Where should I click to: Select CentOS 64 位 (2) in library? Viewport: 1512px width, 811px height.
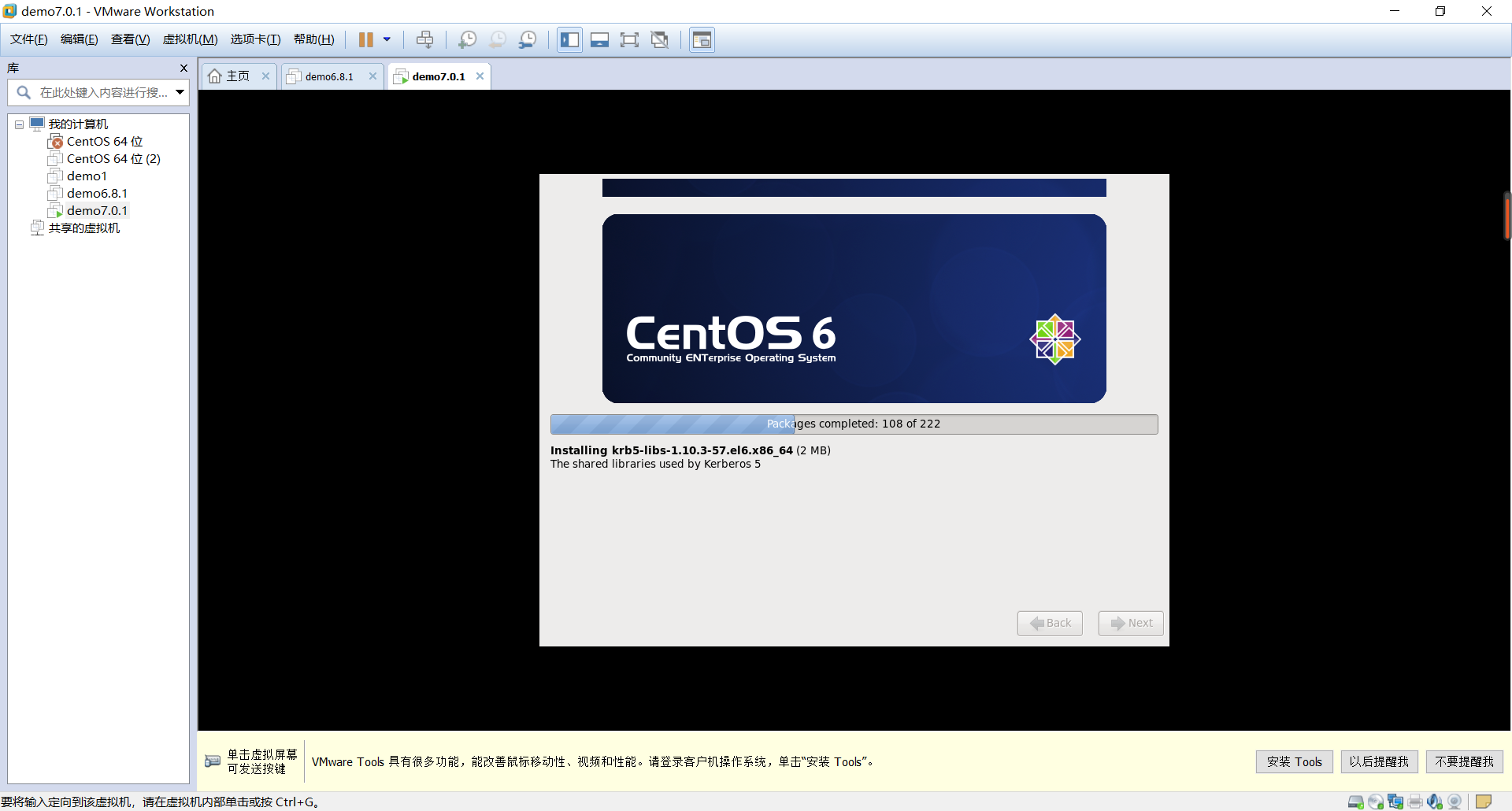pyautogui.click(x=113, y=158)
